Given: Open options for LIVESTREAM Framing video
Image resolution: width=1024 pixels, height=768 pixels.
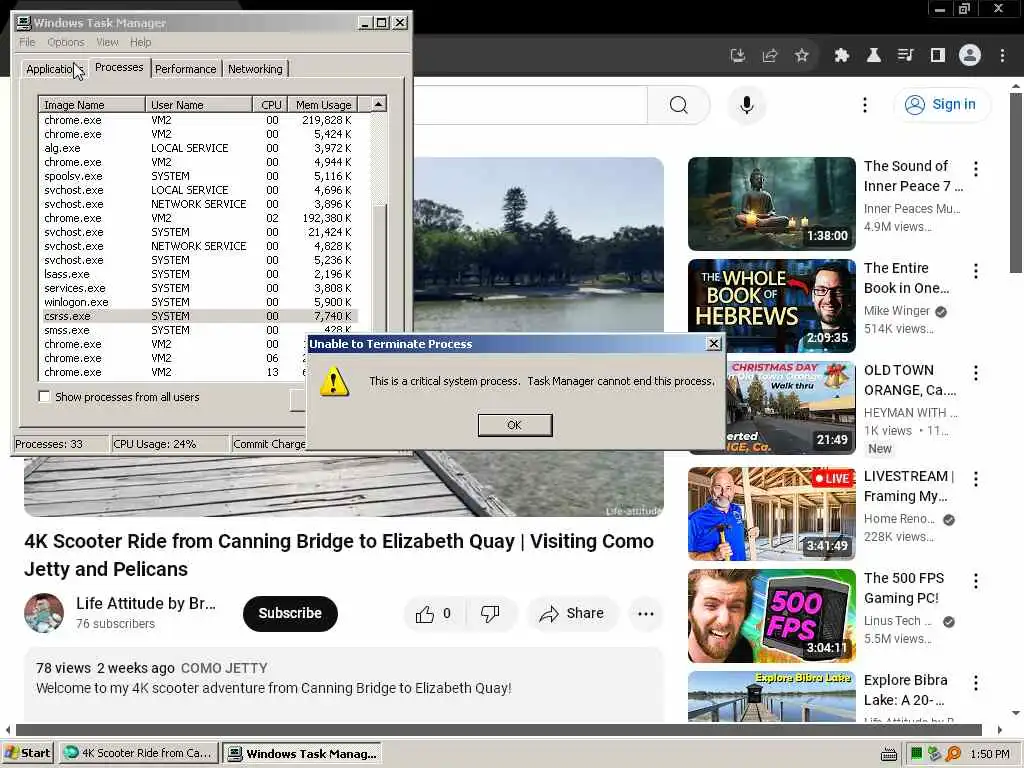Looking at the screenshot, I should point(976,479).
